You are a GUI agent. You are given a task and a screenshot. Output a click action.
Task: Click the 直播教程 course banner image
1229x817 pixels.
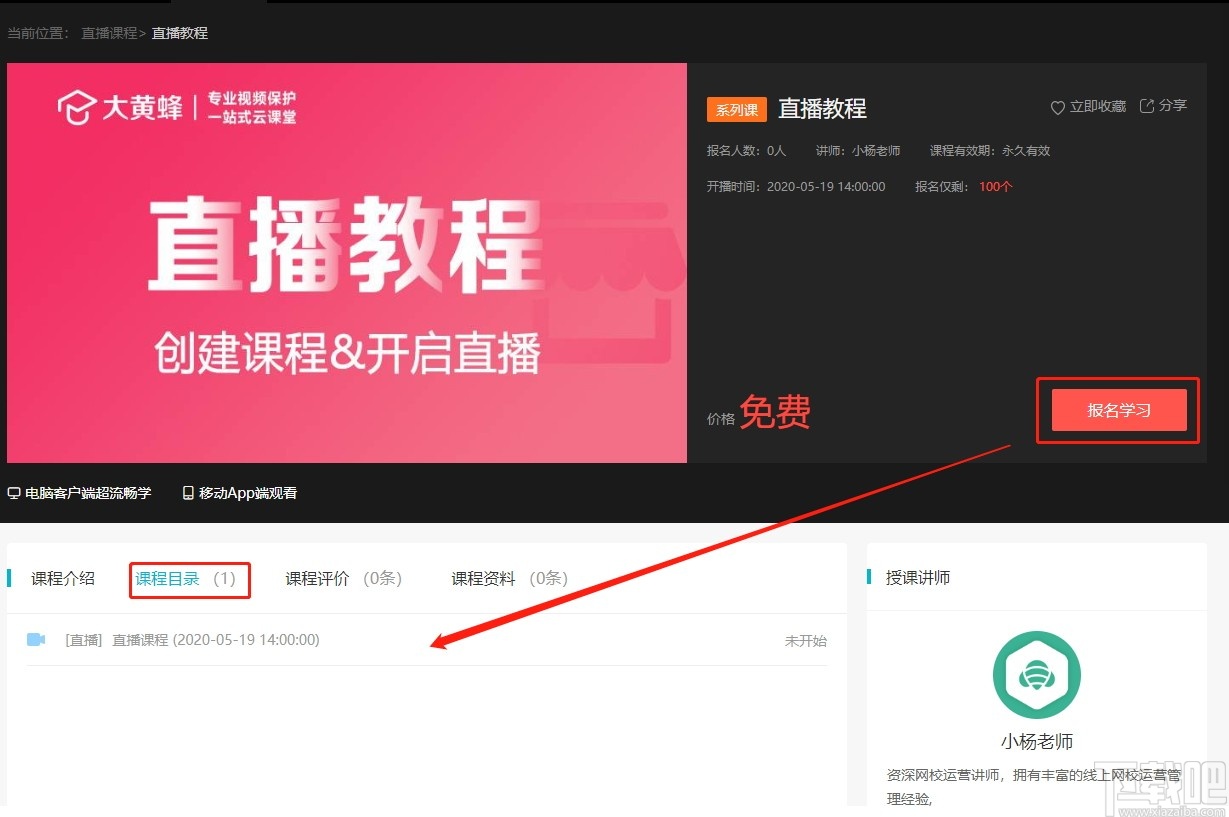346,262
